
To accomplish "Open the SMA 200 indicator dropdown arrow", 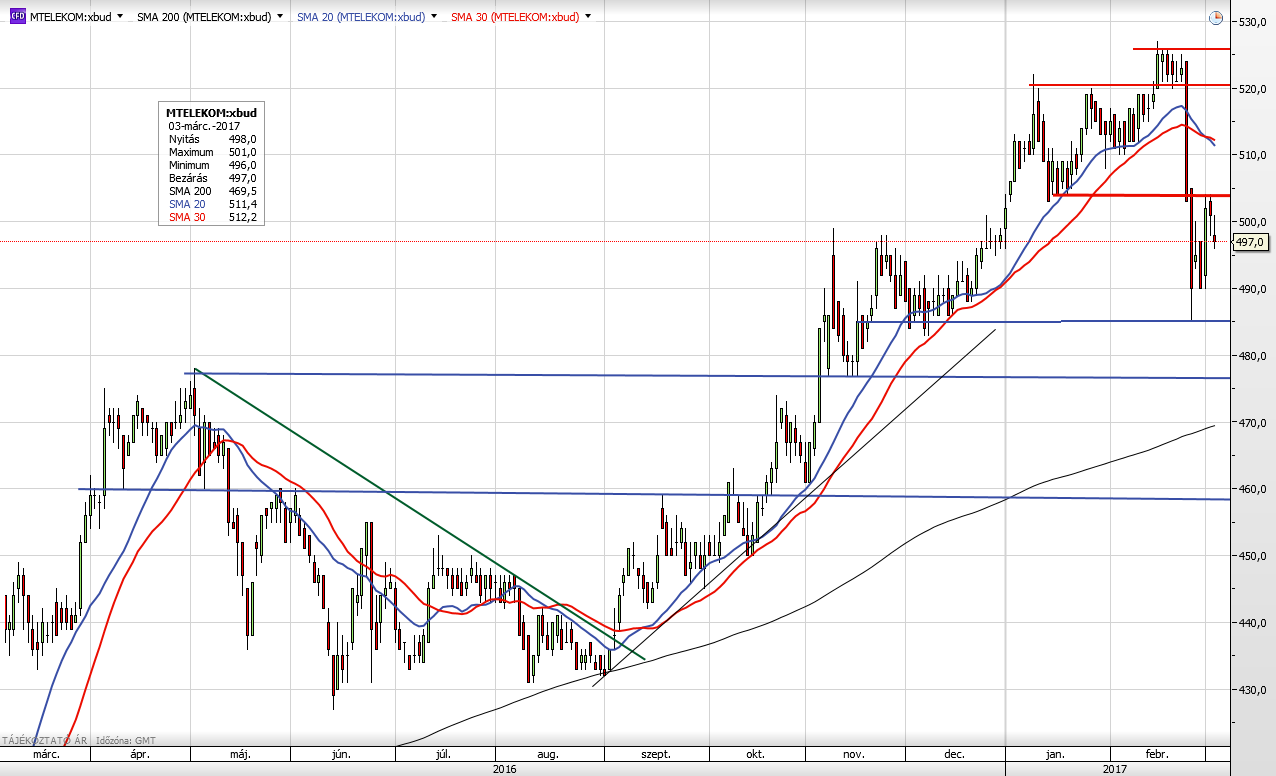I will point(280,17).
